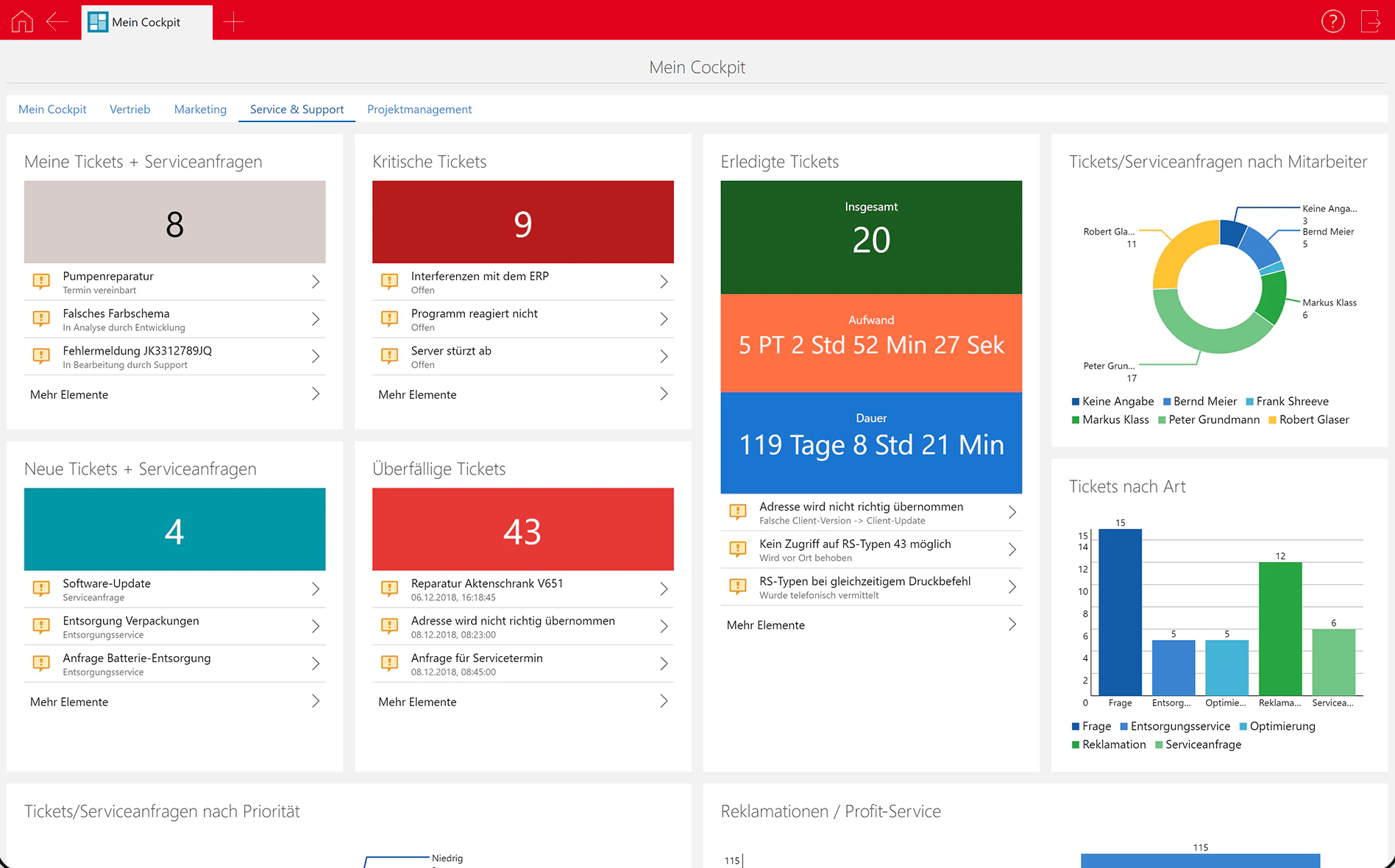Open Anfrage für Servicetermin ticket row
1395x868 pixels.
[522, 664]
